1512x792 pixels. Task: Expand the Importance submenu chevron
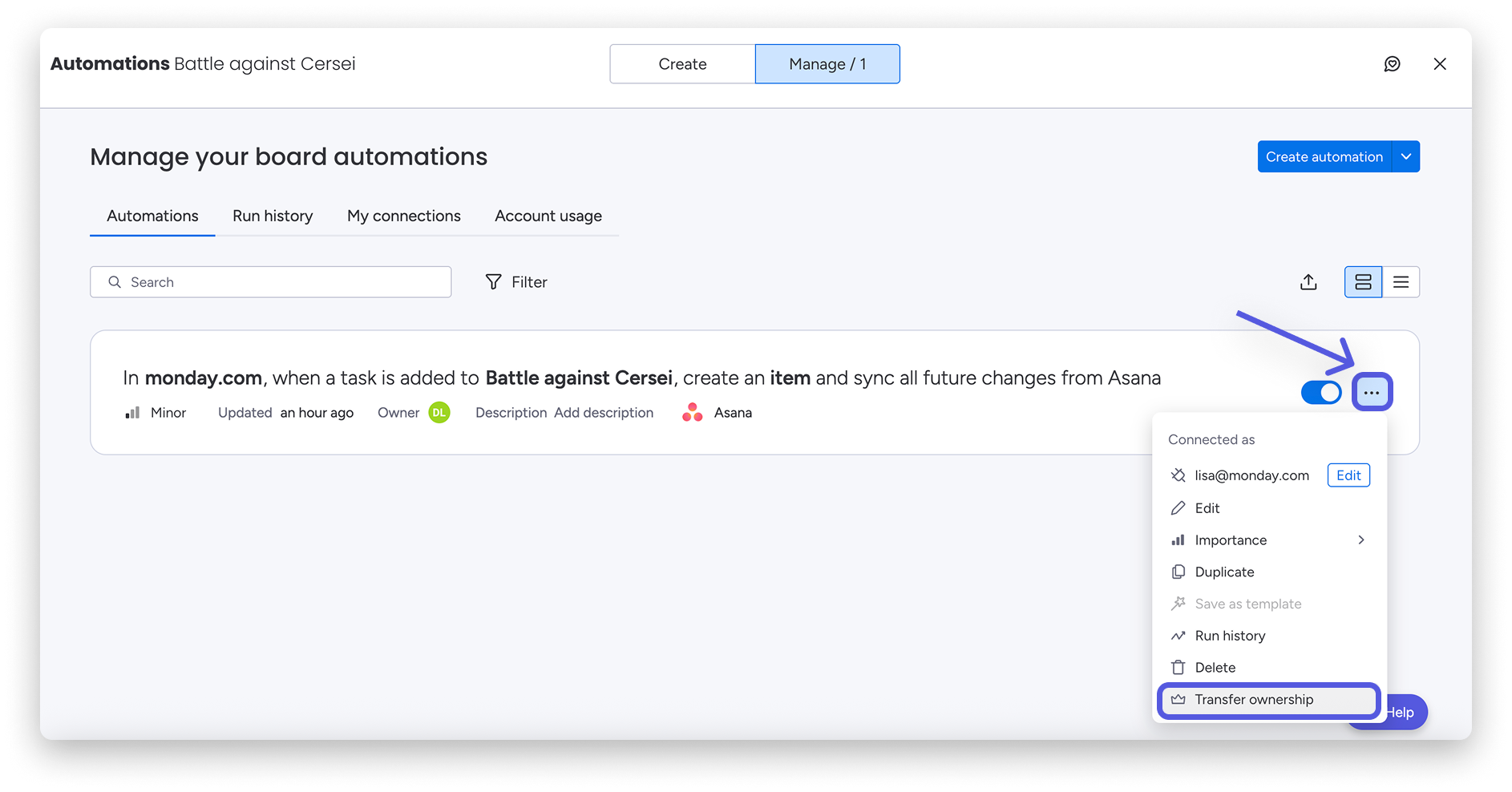[1361, 540]
